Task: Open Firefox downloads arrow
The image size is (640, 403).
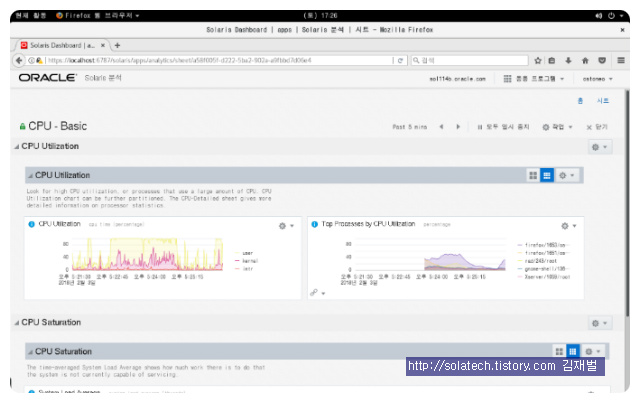Action: (568, 60)
